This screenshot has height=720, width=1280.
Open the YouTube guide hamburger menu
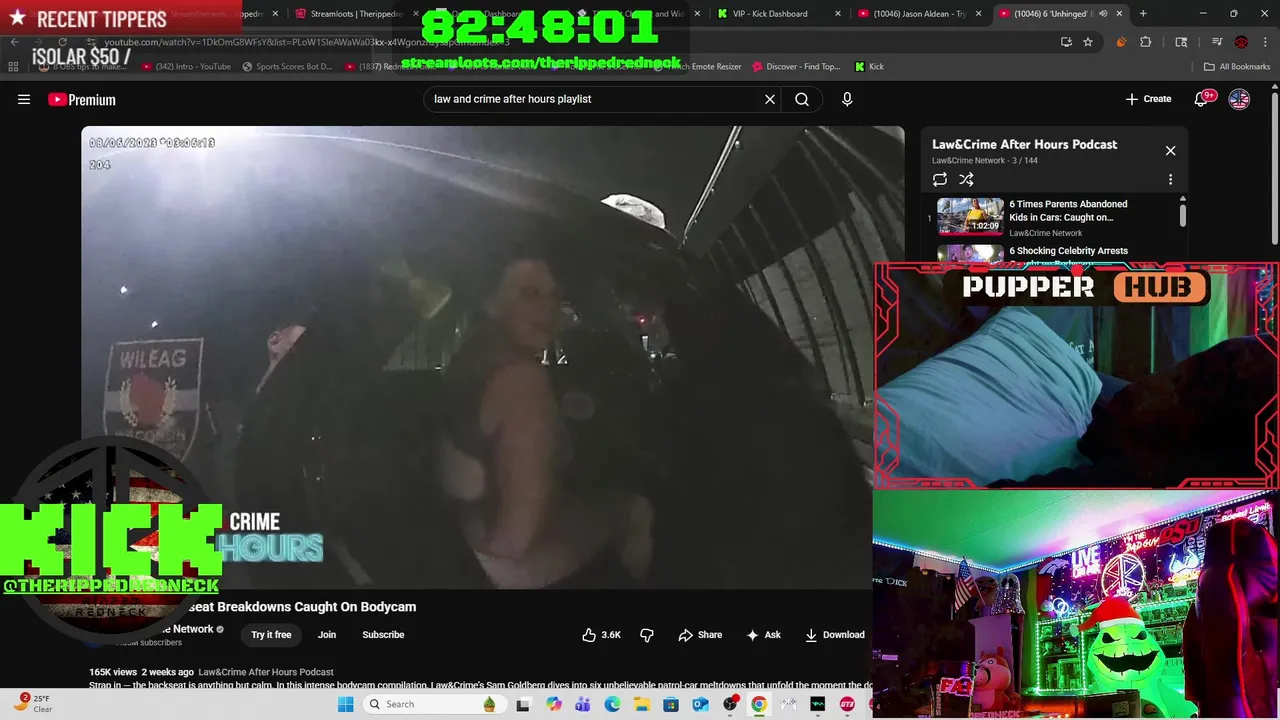(x=24, y=99)
